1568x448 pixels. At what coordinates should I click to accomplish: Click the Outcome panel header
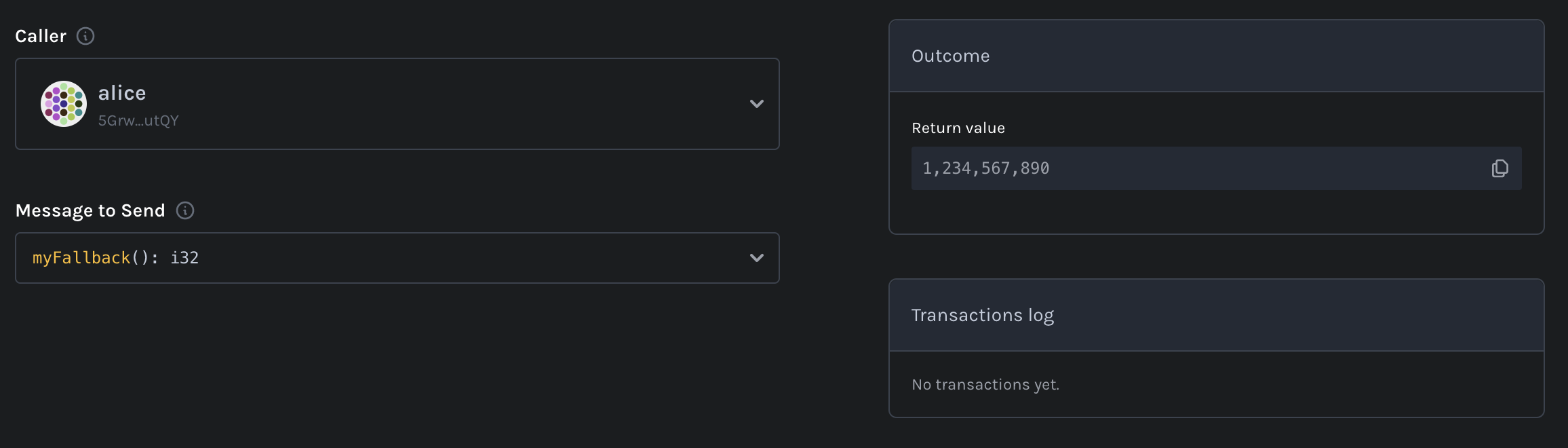(1216, 56)
